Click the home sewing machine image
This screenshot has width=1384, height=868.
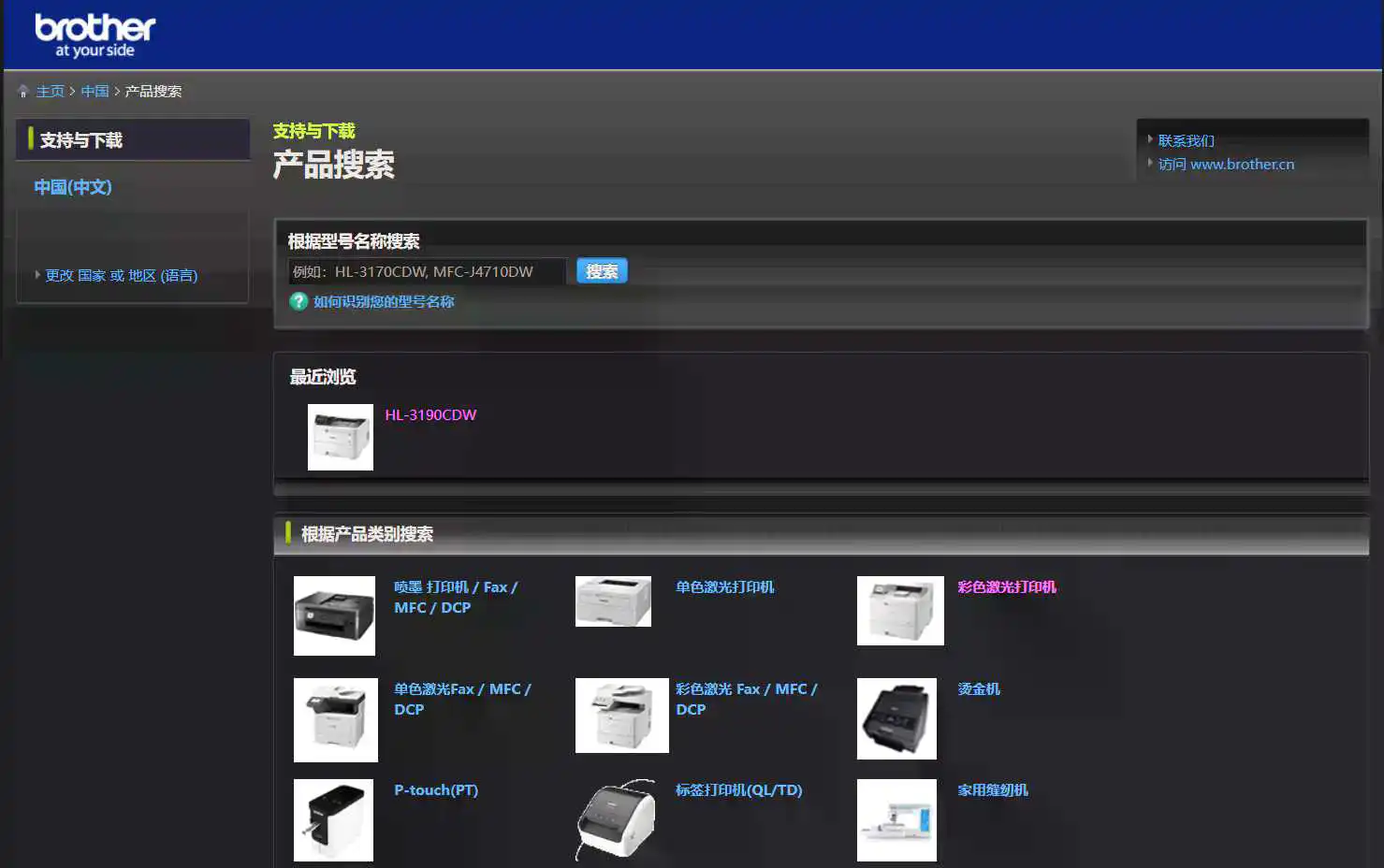896,820
